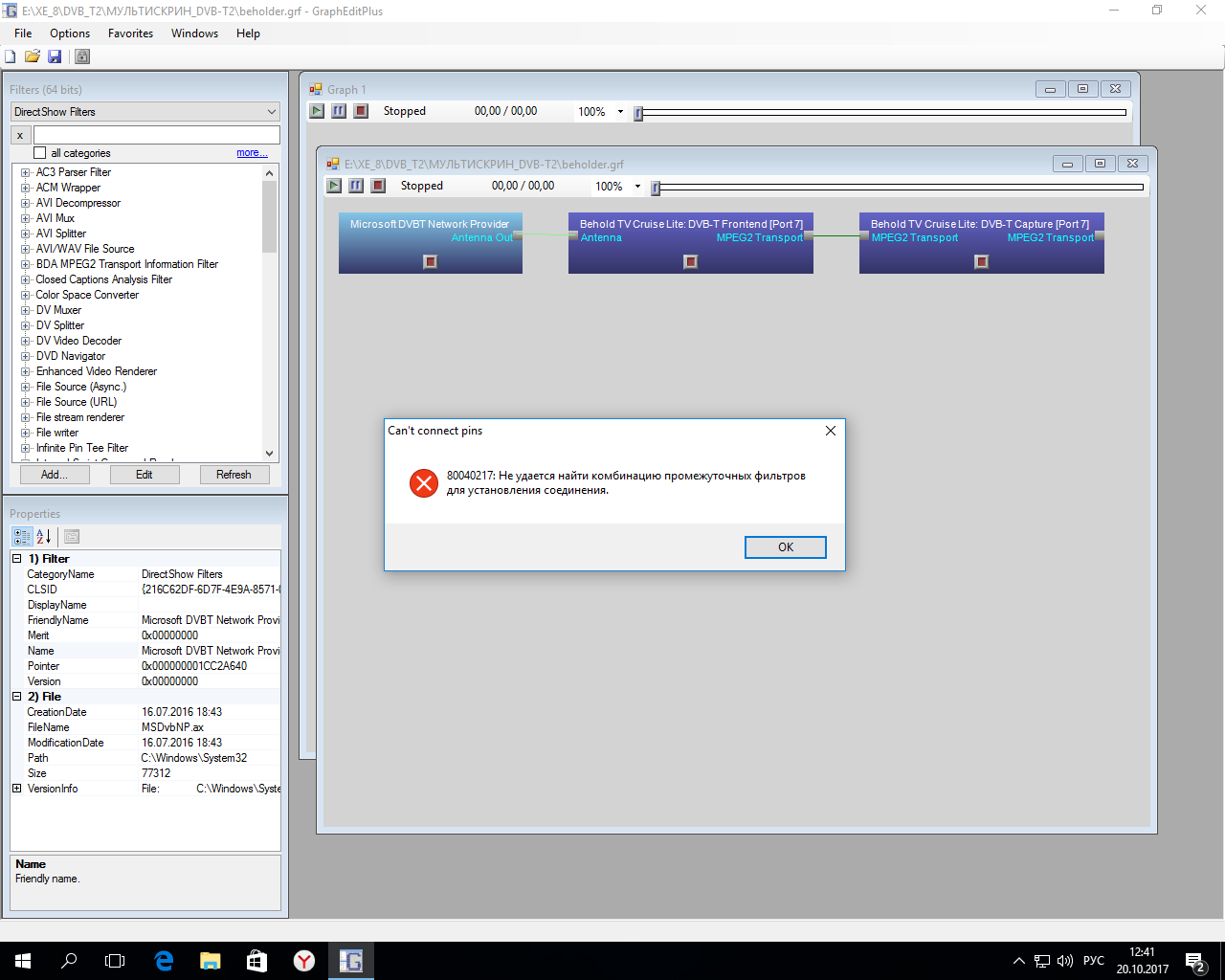The height and width of the screenshot is (980, 1225).
Task: Expand the DVD Navigator tree item
Action: click(x=25, y=356)
